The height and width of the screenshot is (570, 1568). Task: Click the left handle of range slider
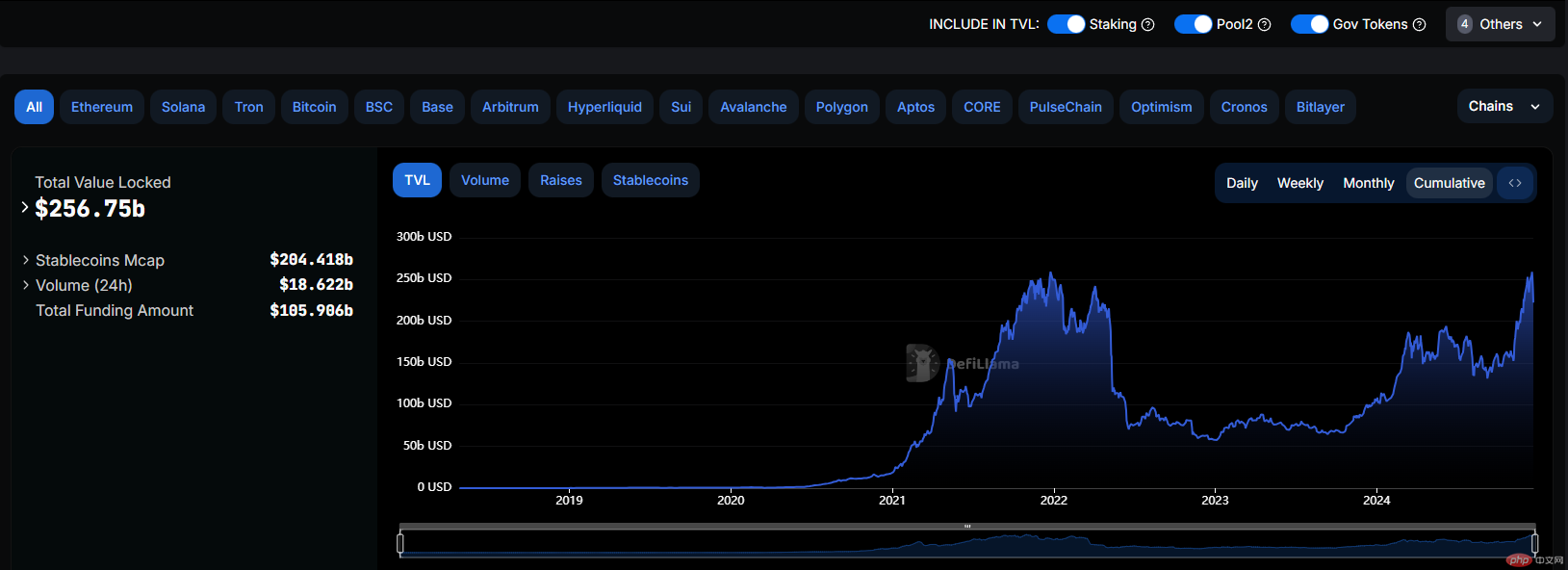(x=400, y=543)
